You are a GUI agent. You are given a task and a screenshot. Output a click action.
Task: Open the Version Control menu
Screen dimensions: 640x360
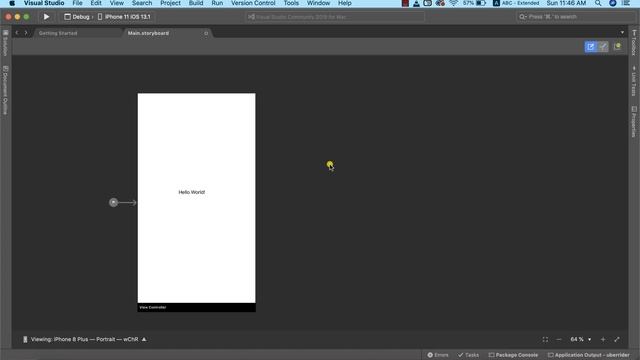(253, 3)
